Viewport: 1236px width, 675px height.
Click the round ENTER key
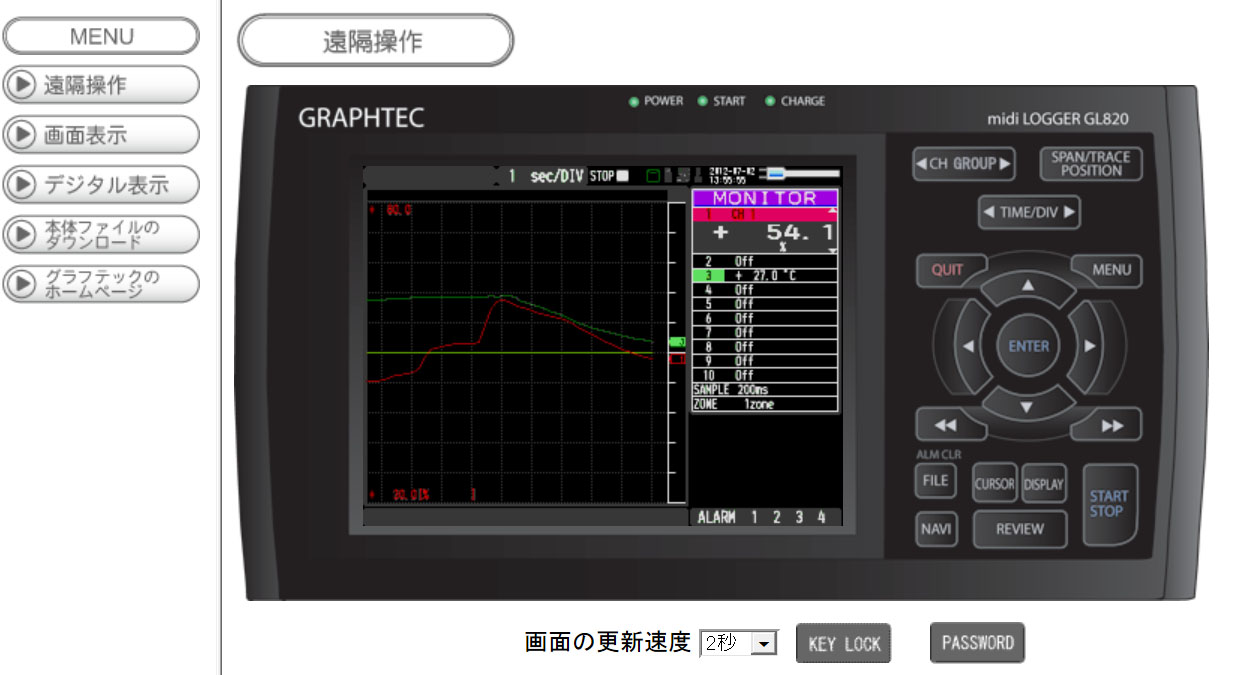coord(1028,346)
